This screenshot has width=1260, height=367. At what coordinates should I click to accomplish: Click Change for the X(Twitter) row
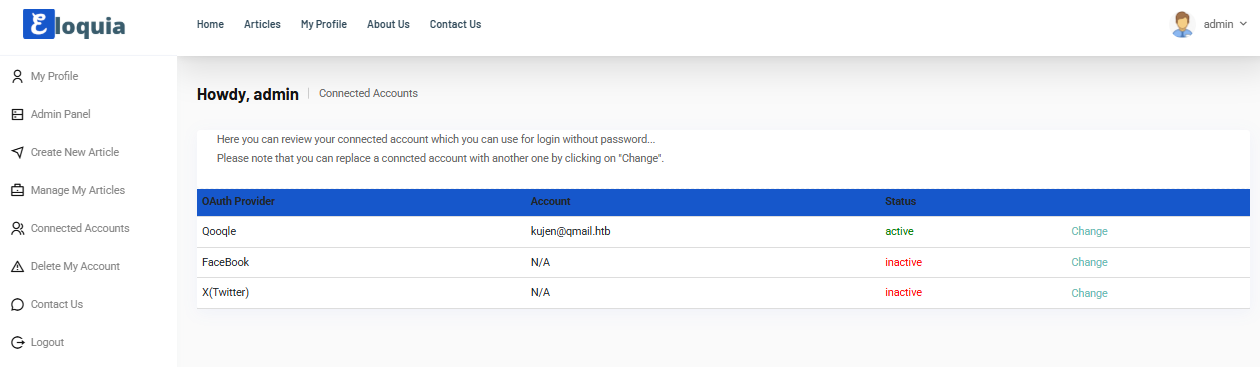1089,293
